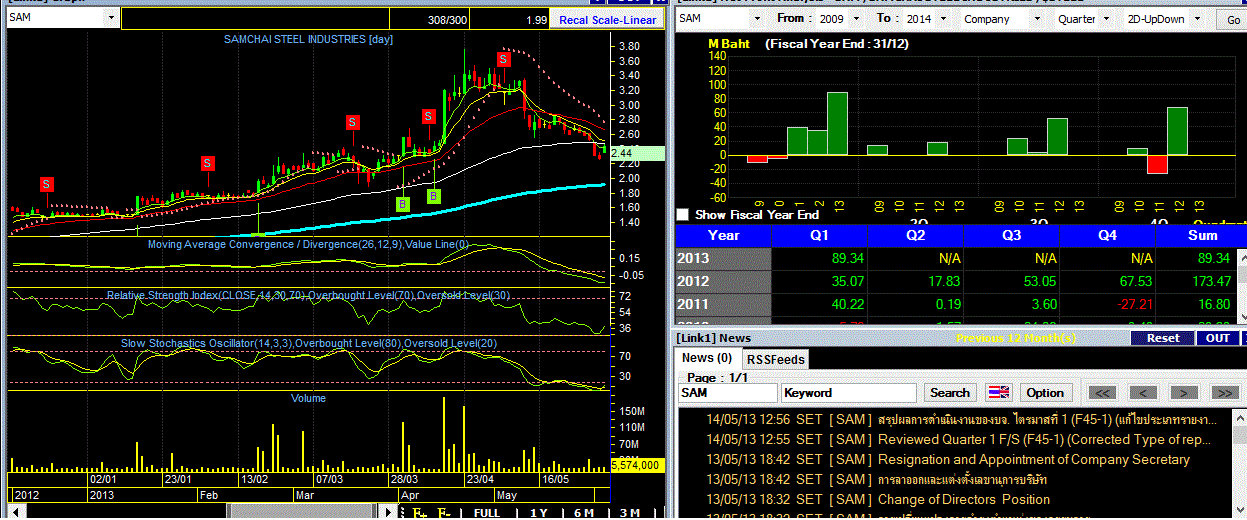Go to previous news page with < button
The width and height of the screenshot is (1247, 520).
(x=1143, y=393)
